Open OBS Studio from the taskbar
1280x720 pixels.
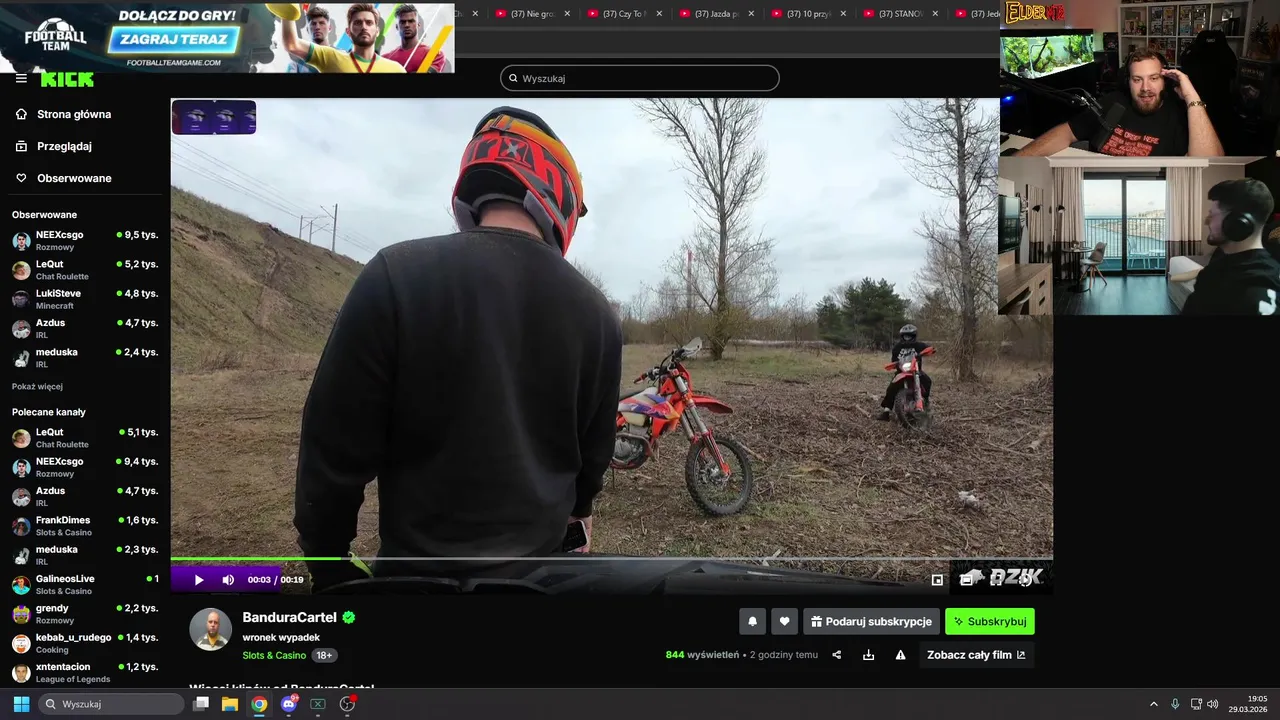[x=347, y=704]
